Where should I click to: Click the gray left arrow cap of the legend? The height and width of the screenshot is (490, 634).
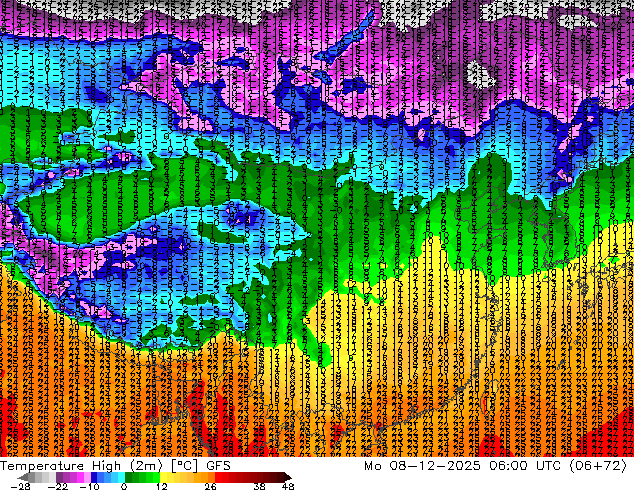pyautogui.click(x=23, y=477)
